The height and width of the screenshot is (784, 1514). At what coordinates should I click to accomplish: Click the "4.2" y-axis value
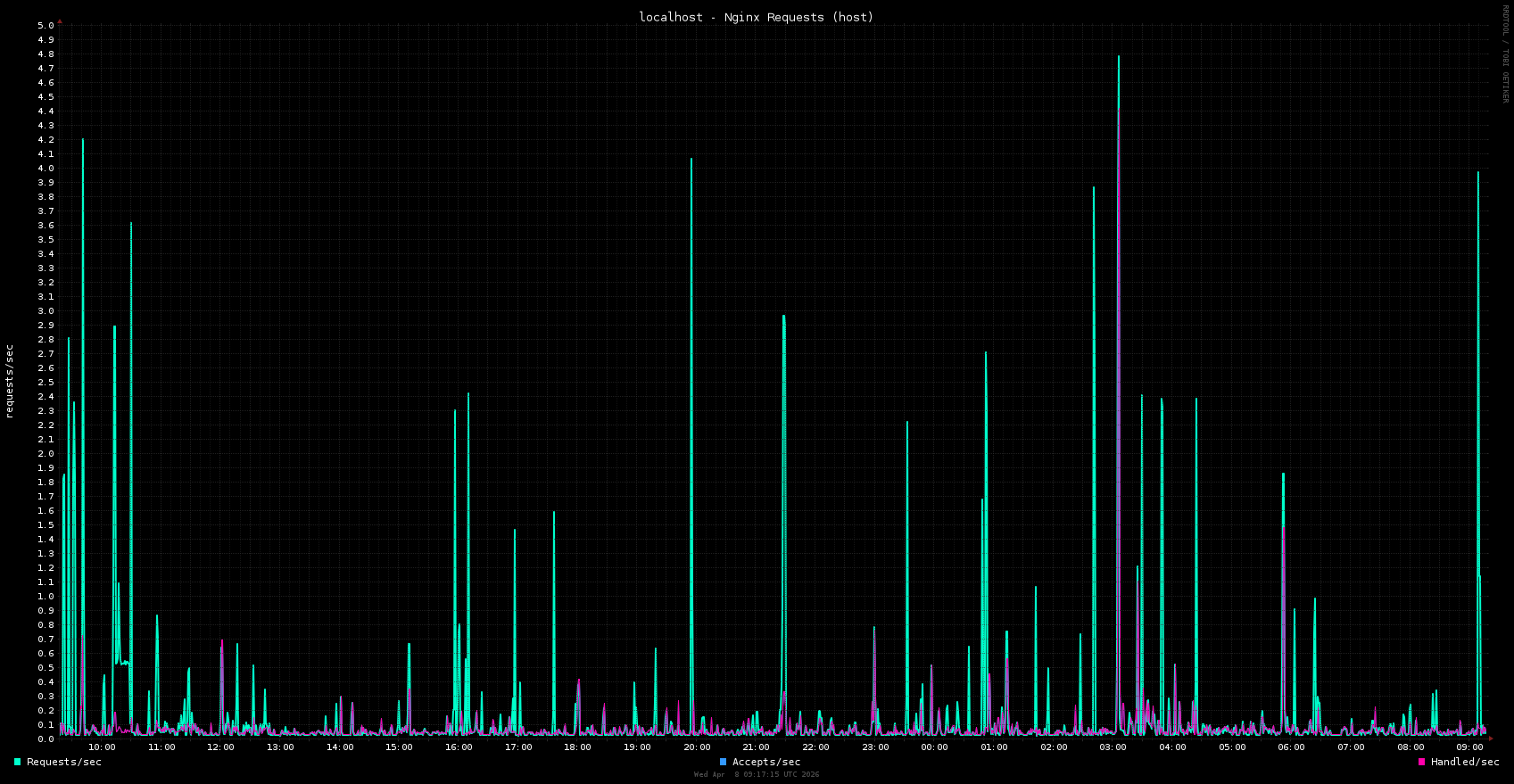coord(46,140)
